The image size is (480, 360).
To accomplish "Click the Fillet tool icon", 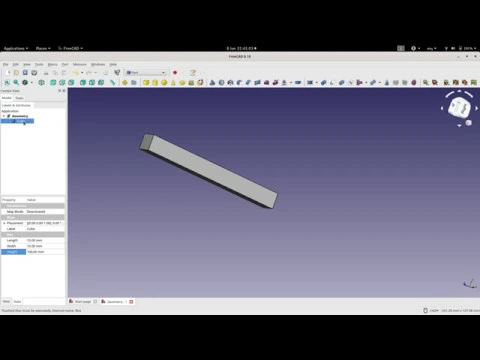I will click(x=239, y=82).
